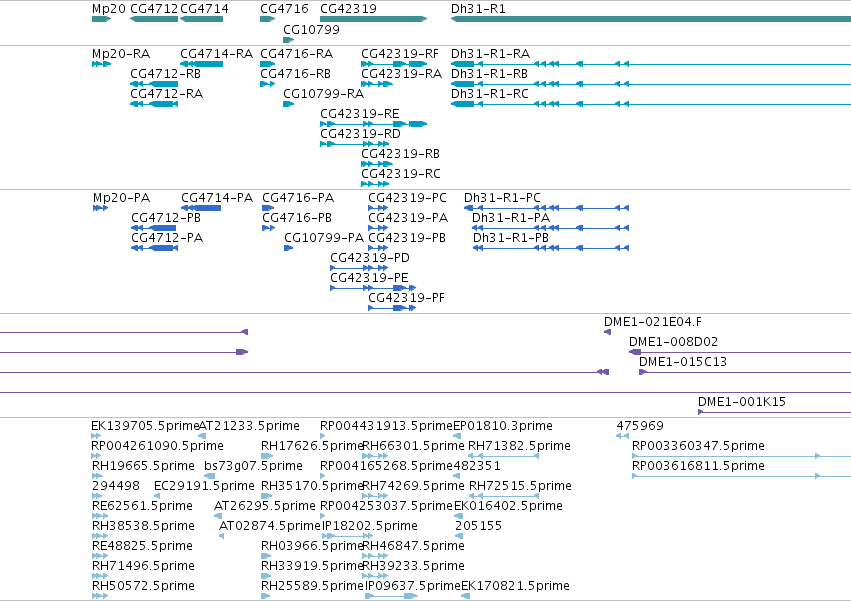This screenshot has height=601, width=851.
Task: Click EST AT26295.5prime
Action: coord(264,507)
